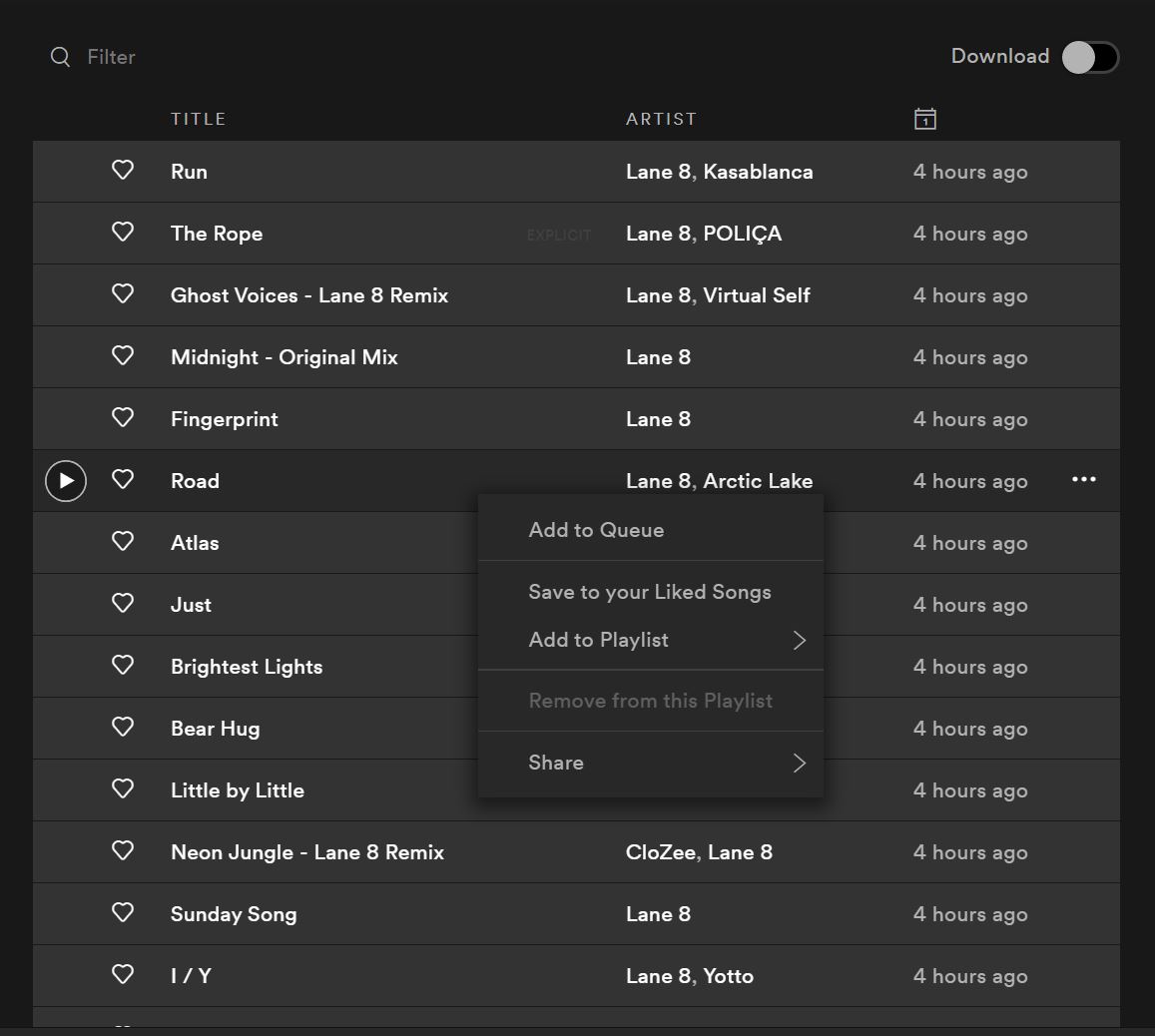Click Lane 8 artist on Midnight row
Image resolution: width=1155 pixels, height=1036 pixels.
(x=659, y=357)
